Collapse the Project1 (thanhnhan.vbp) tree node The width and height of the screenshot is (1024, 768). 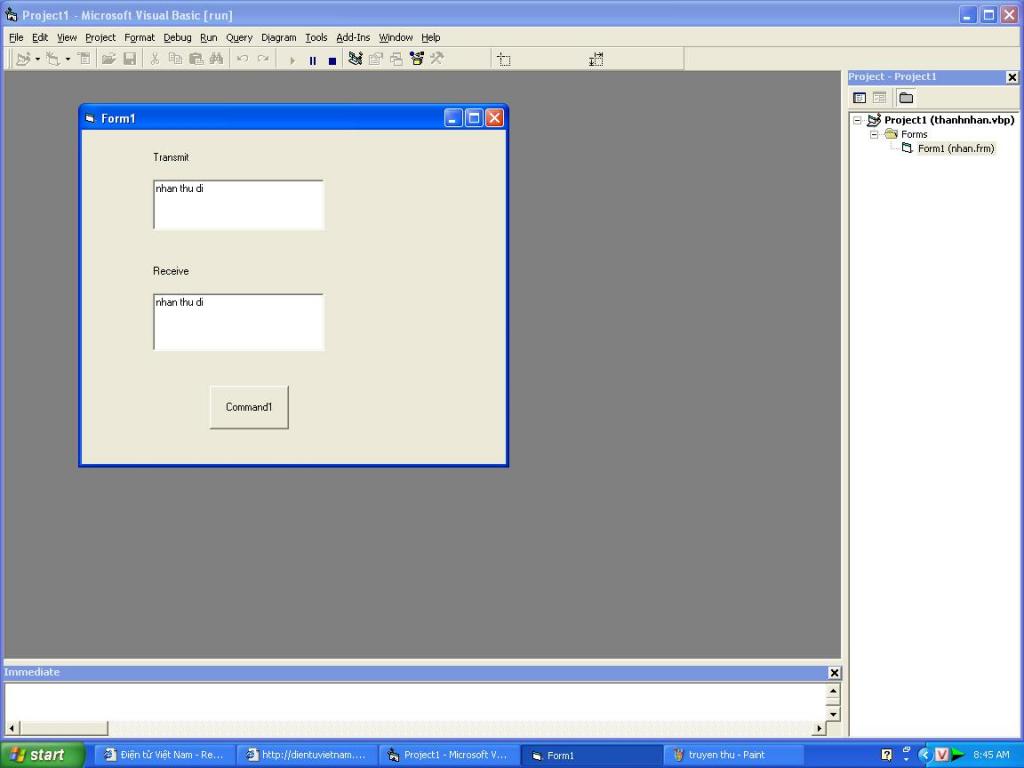point(857,120)
